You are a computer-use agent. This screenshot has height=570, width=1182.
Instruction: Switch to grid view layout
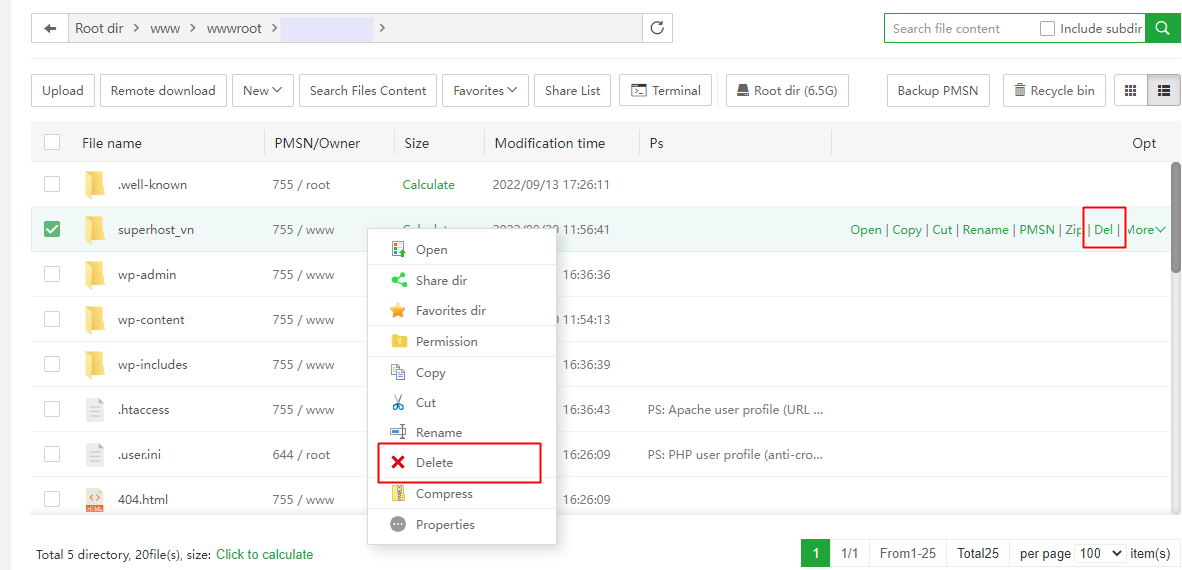coord(1131,90)
